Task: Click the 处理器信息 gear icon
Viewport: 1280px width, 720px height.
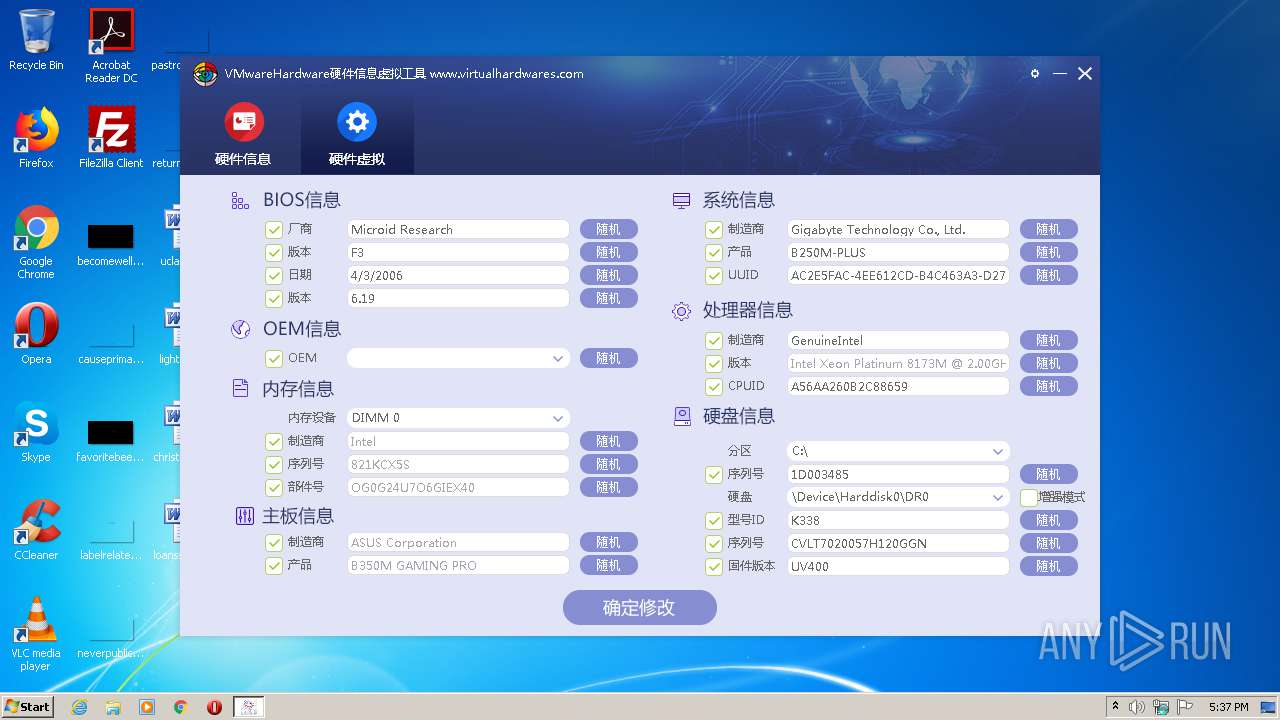Action: coord(681,311)
